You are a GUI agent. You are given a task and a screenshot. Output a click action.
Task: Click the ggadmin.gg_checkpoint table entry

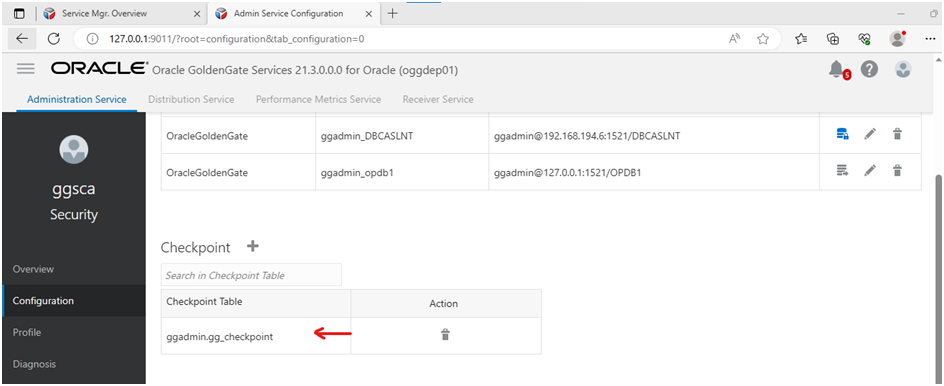[x=220, y=337]
